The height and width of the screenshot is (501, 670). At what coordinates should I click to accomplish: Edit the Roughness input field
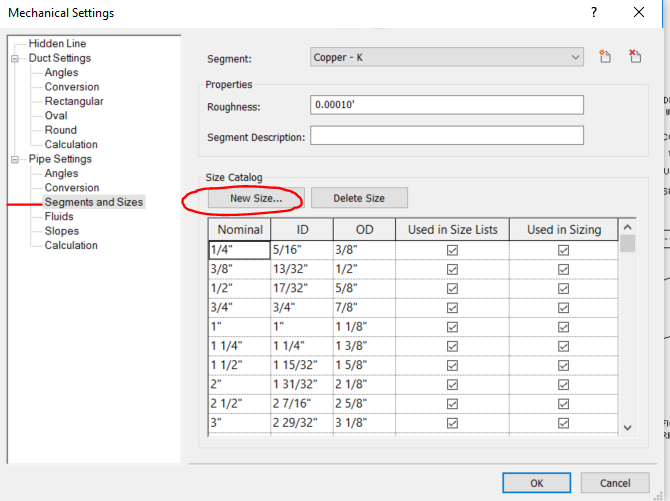tap(447, 105)
